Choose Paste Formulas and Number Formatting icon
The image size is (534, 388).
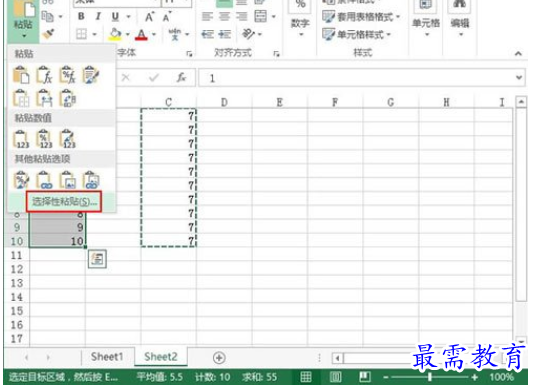[67, 75]
